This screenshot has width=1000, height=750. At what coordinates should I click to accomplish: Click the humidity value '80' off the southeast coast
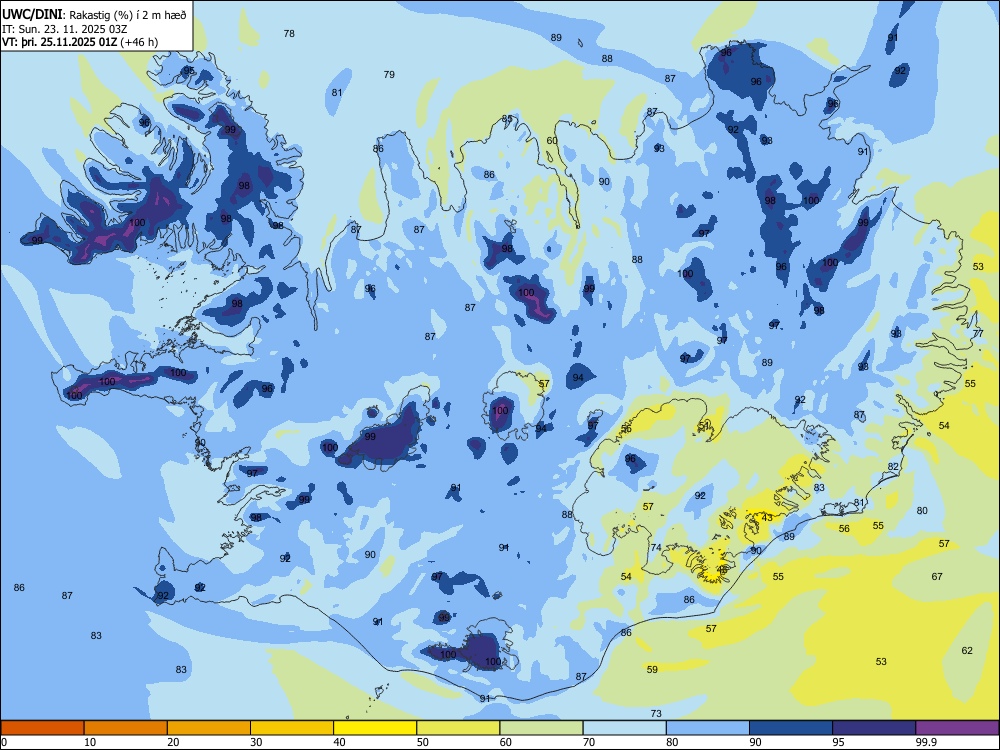[922, 510]
